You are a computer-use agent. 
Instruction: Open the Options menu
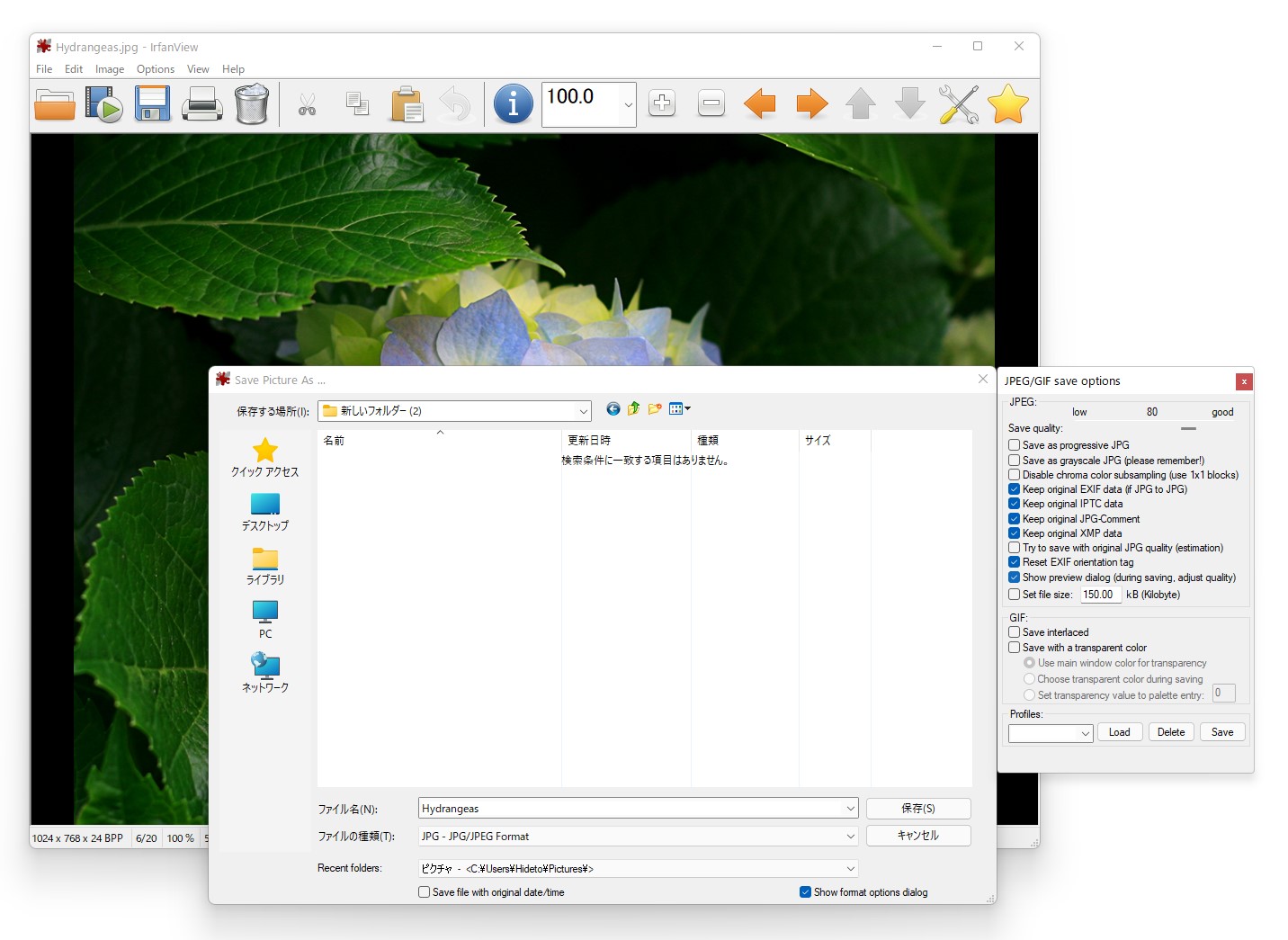pos(156,69)
